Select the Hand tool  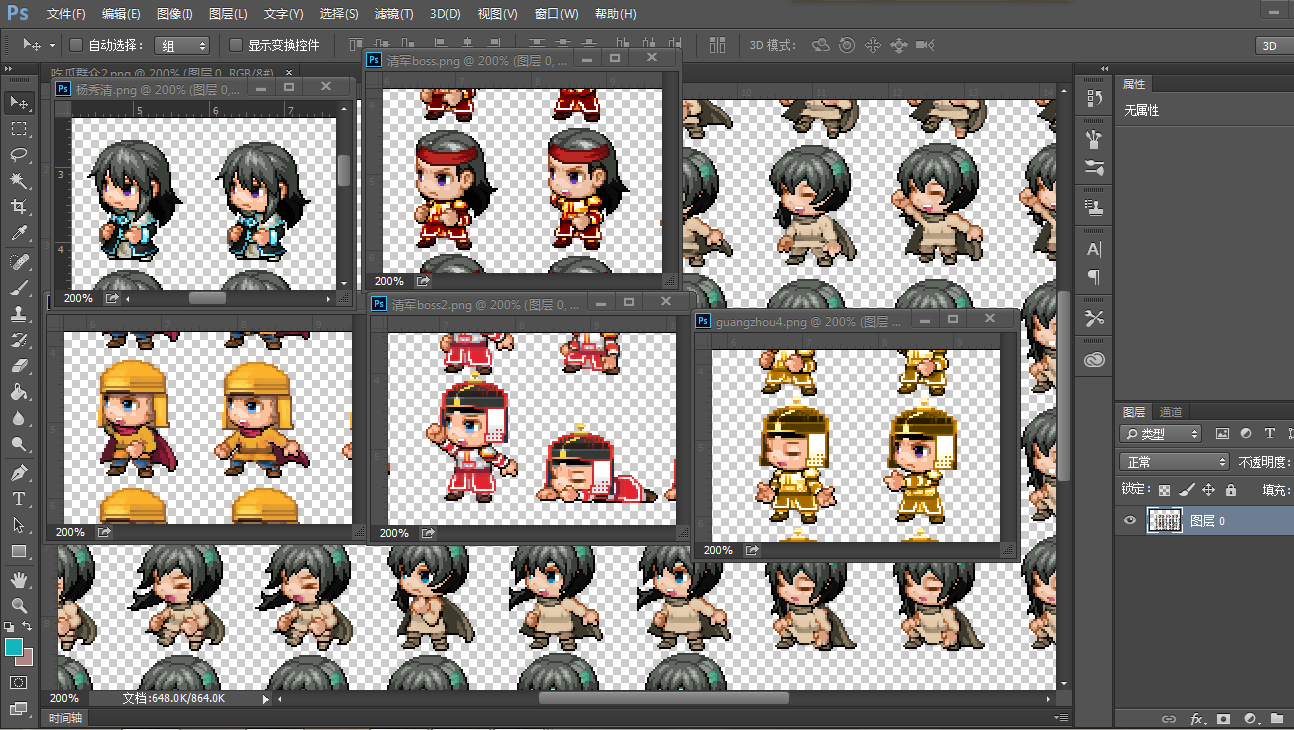click(x=19, y=580)
